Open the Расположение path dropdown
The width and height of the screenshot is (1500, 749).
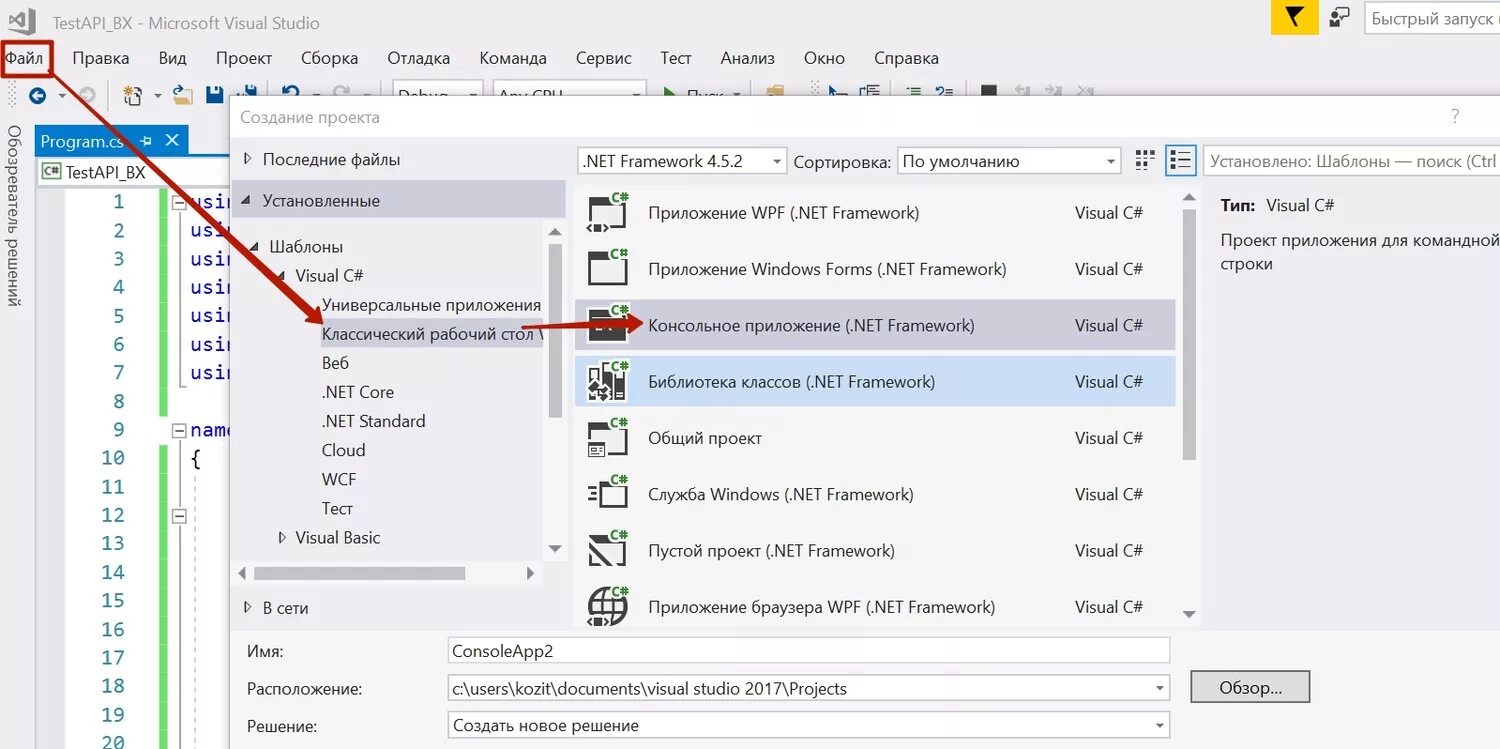[1160, 689]
